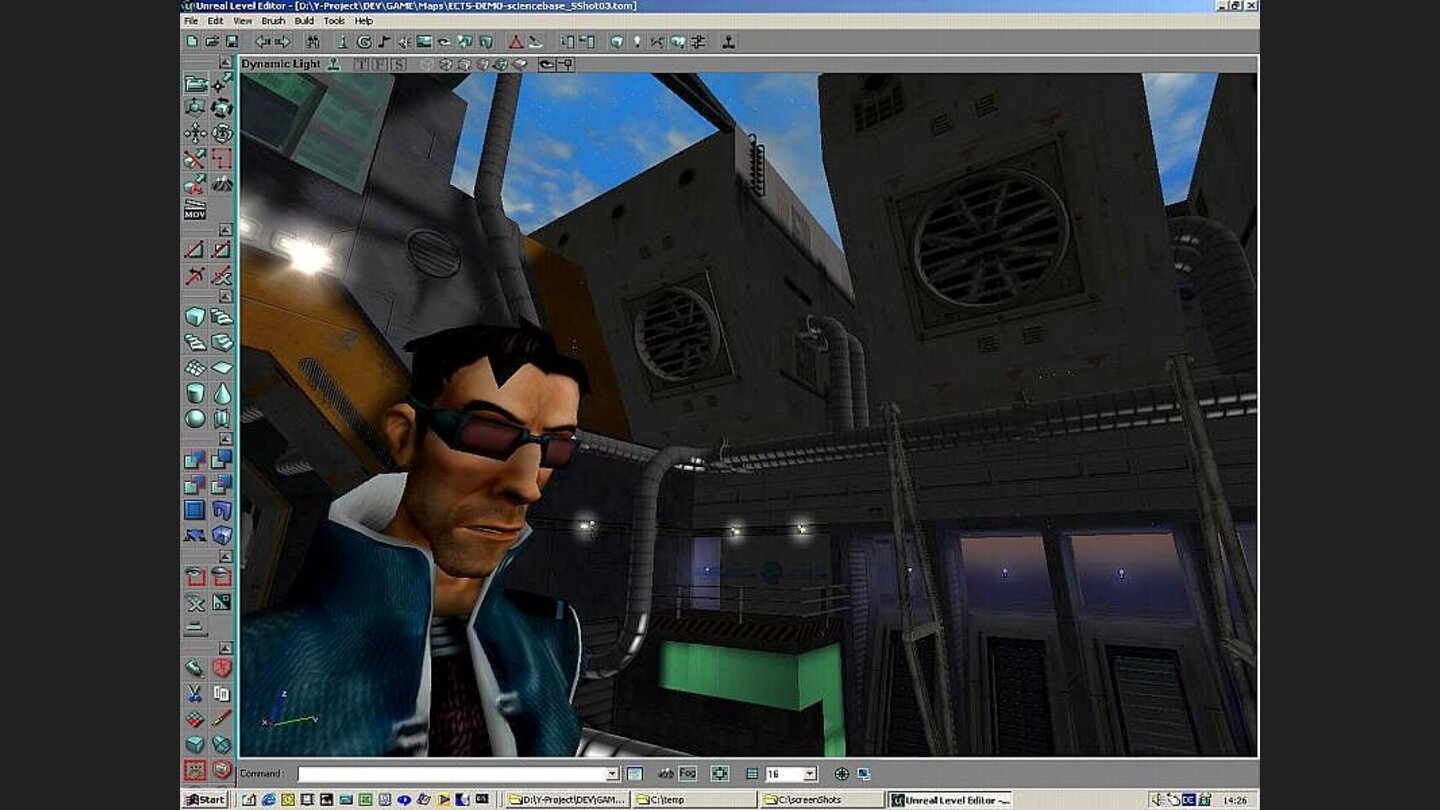Open the View menu

tap(243, 21)
